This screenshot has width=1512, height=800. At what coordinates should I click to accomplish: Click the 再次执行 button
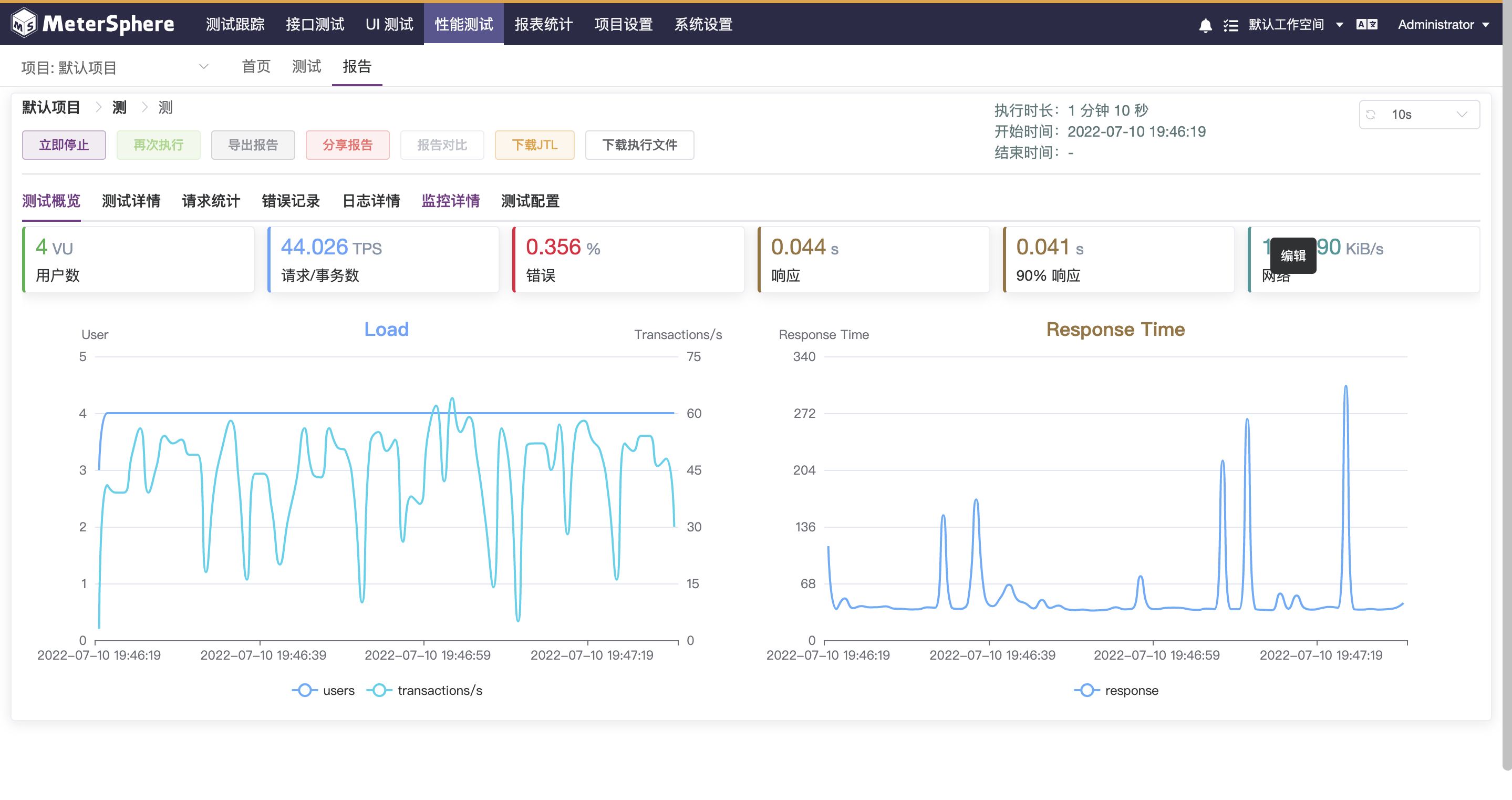coord(159,145)
